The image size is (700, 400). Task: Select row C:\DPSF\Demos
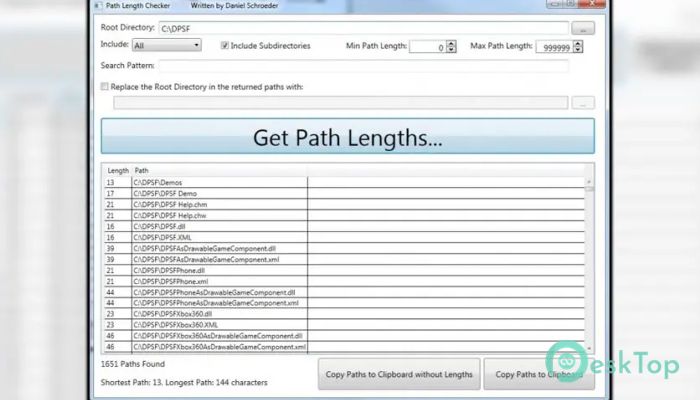(x=344, y=183)
